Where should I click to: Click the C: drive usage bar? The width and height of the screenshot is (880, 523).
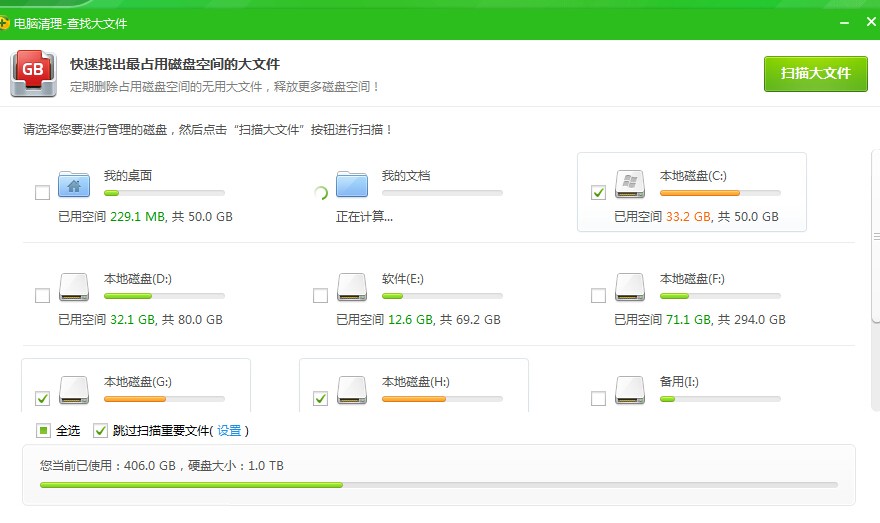(x=720, y=193)
